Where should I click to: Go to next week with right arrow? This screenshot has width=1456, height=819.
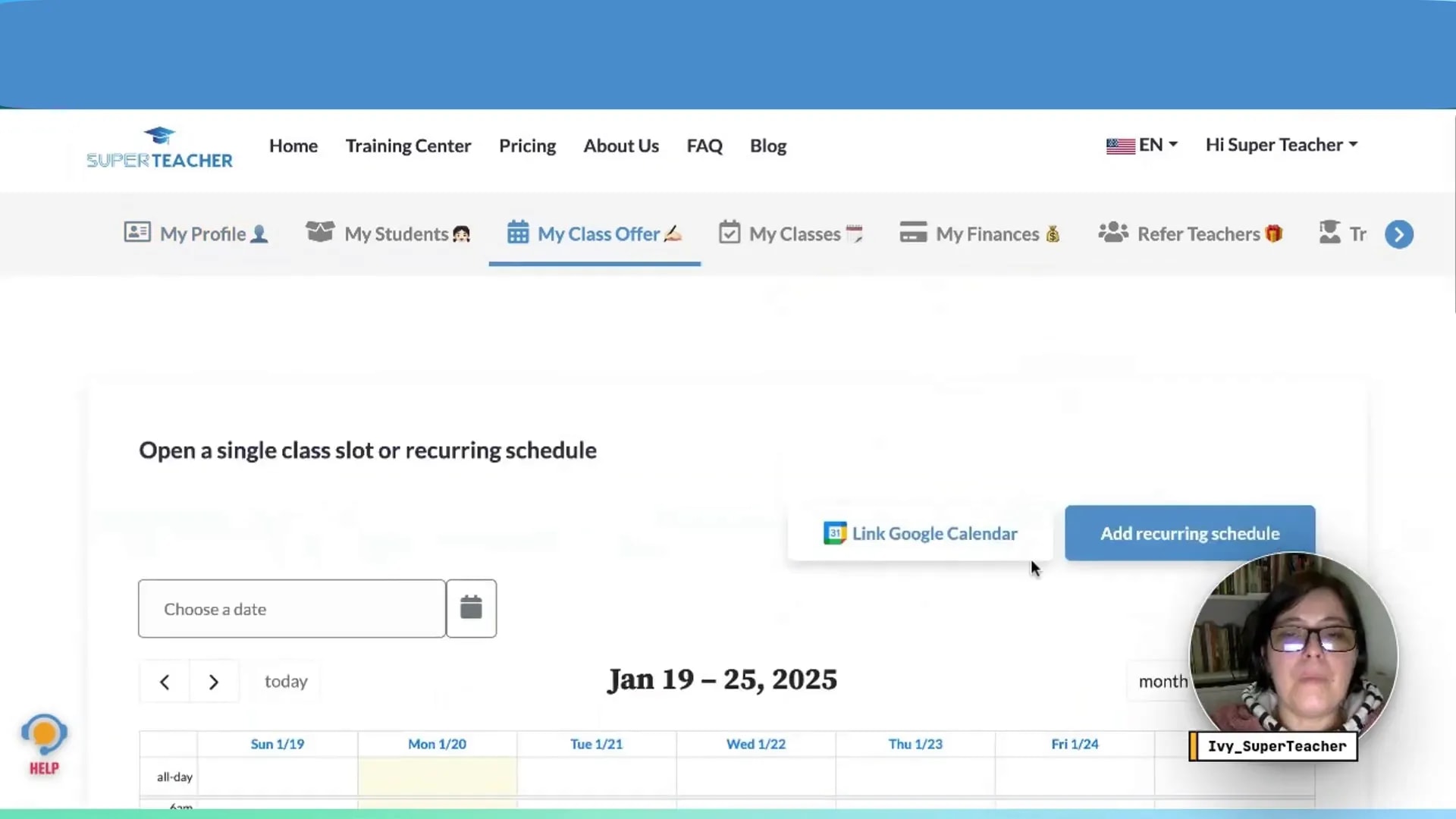[213, 681]
